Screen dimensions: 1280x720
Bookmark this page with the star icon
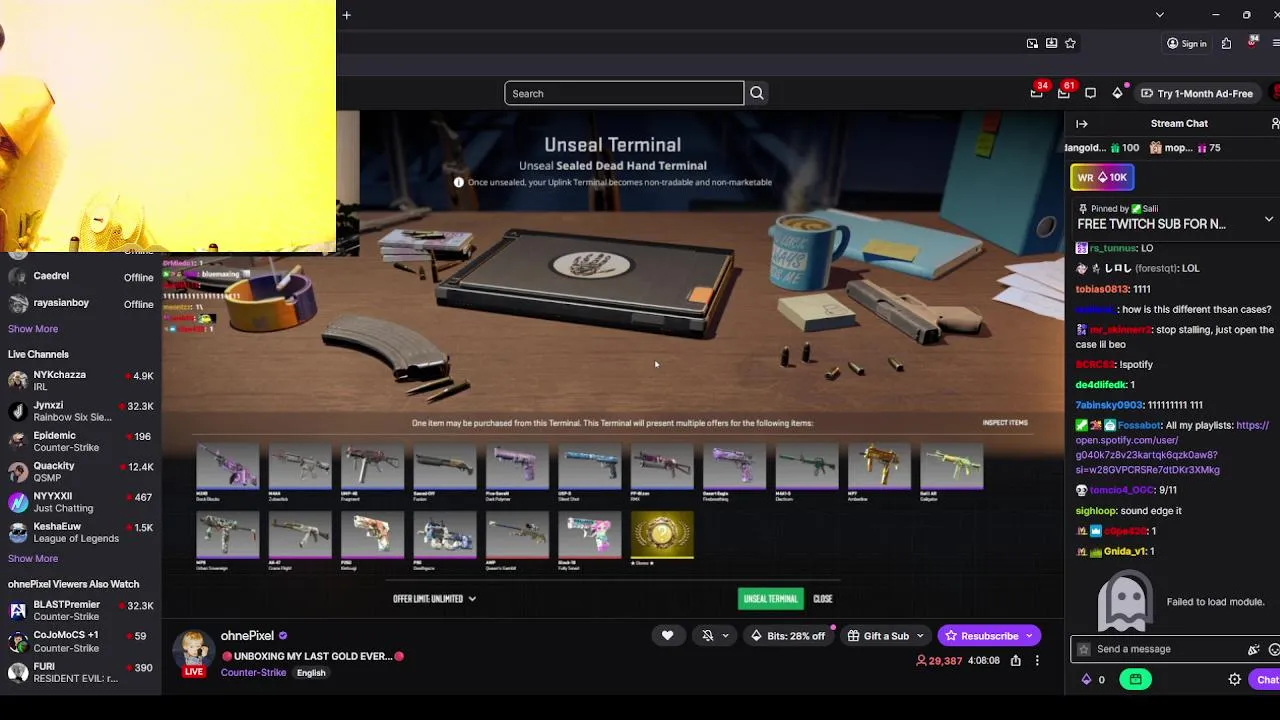pos(1070,43)
